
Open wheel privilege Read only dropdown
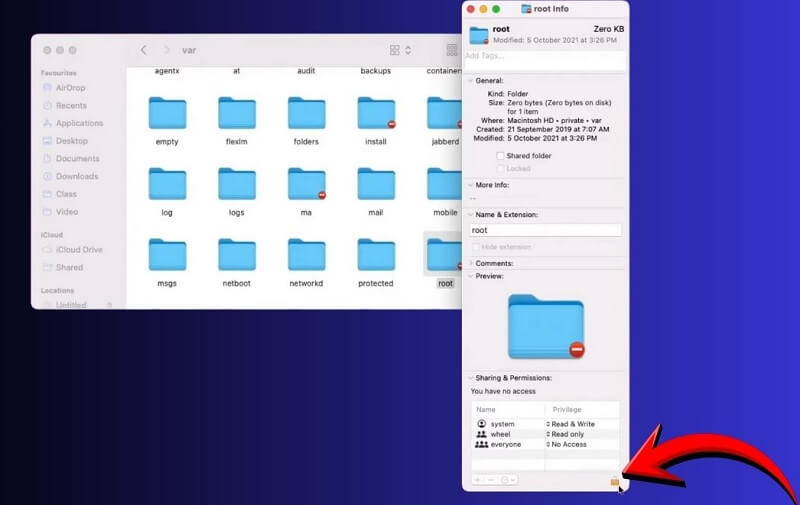click(x=565, y=434)
